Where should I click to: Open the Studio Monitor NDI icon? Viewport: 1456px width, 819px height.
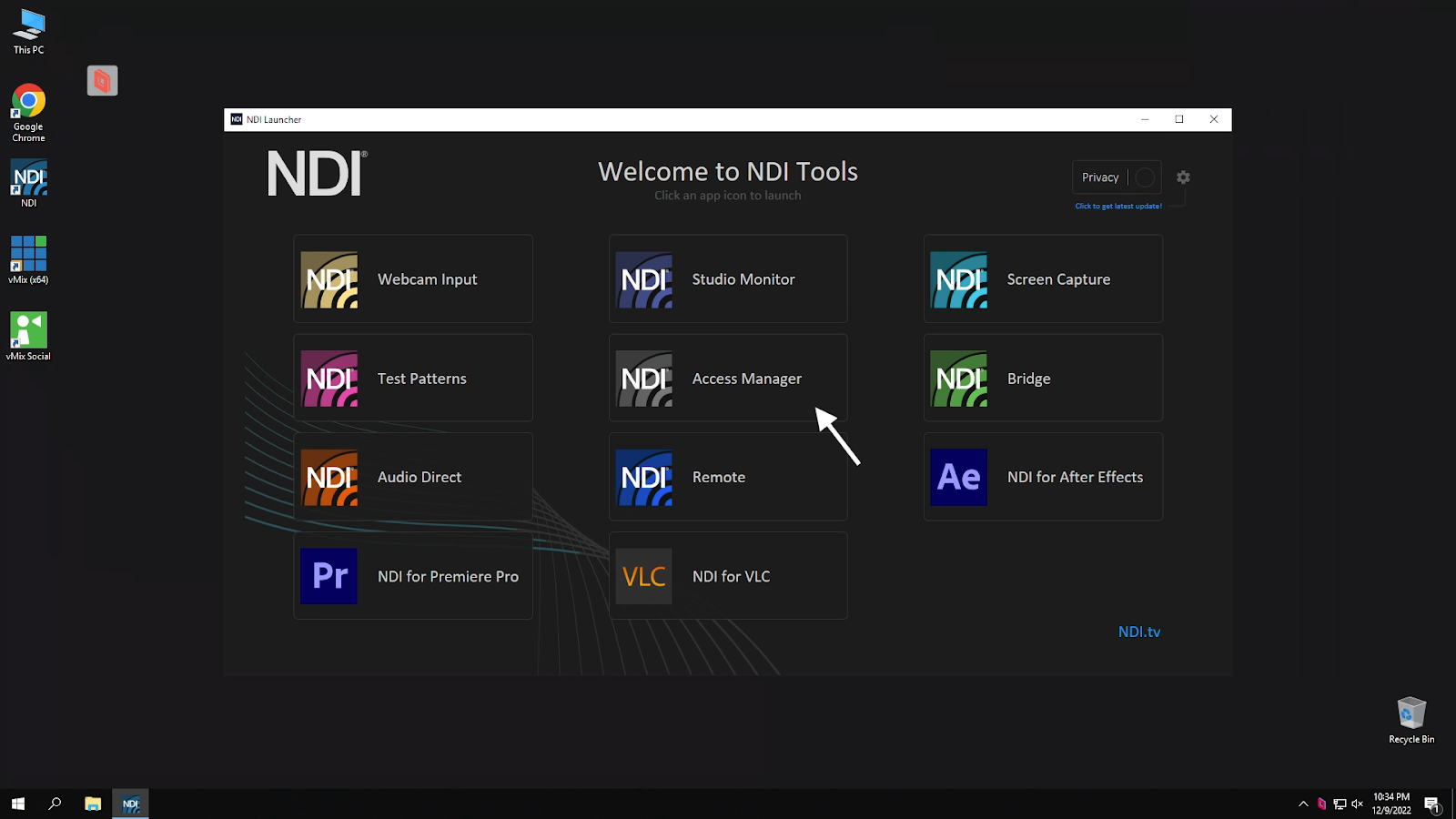(644, 279)
